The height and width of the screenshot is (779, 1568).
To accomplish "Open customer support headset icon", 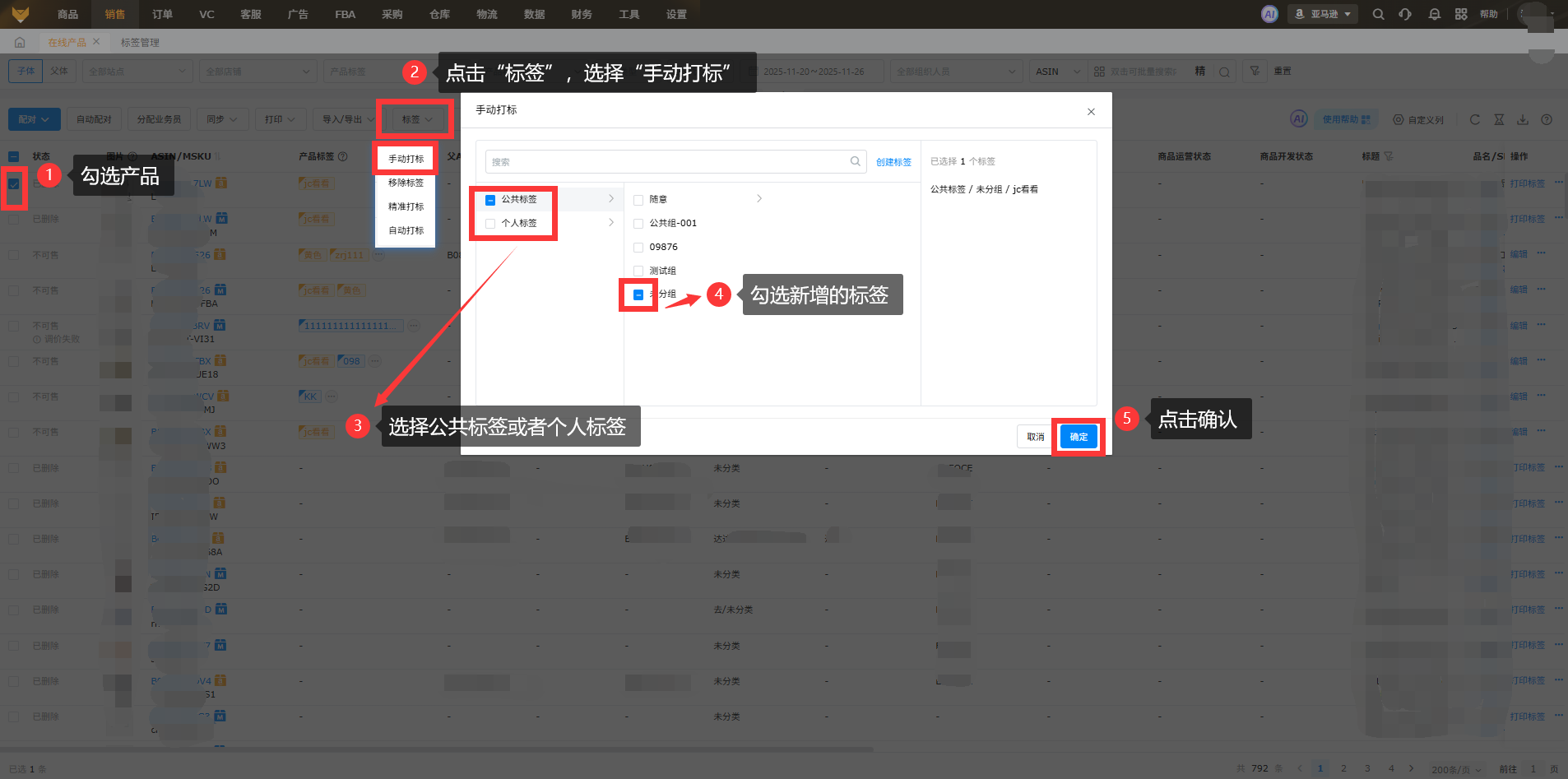I will coord(1405,14).
